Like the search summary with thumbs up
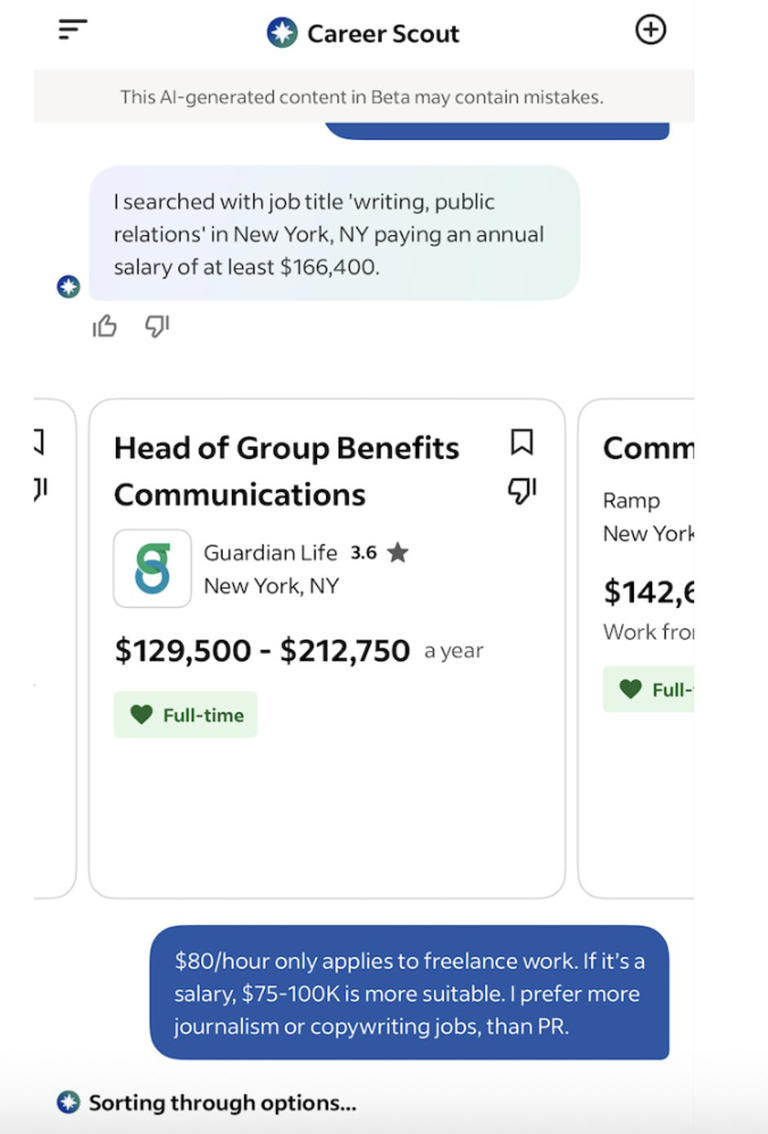The height and width of the screenshot is (1134, 768). 104,326
